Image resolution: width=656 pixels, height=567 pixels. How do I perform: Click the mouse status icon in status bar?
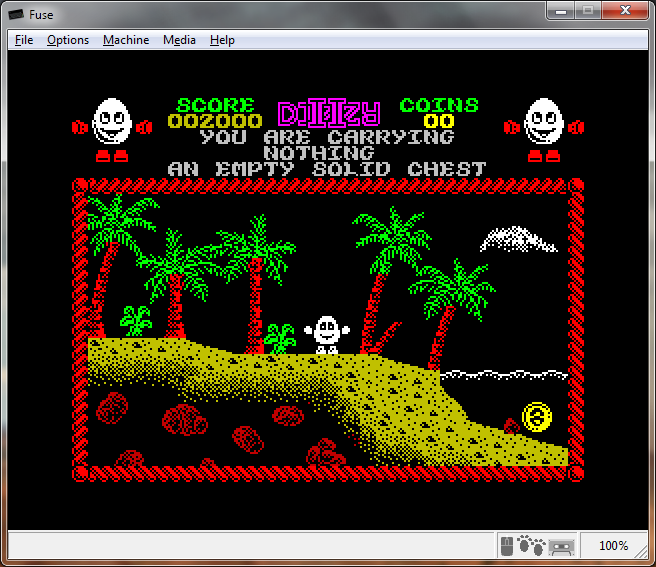click(507, 546)
